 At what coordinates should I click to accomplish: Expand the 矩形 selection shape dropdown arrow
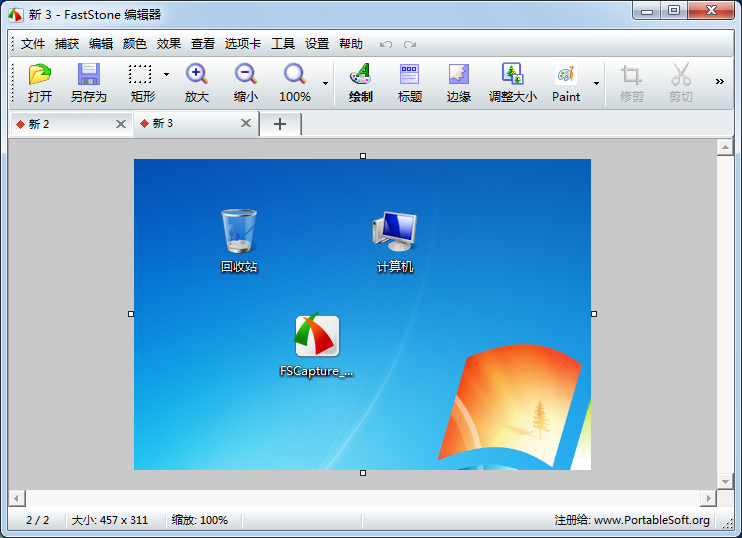click(166, 74)
